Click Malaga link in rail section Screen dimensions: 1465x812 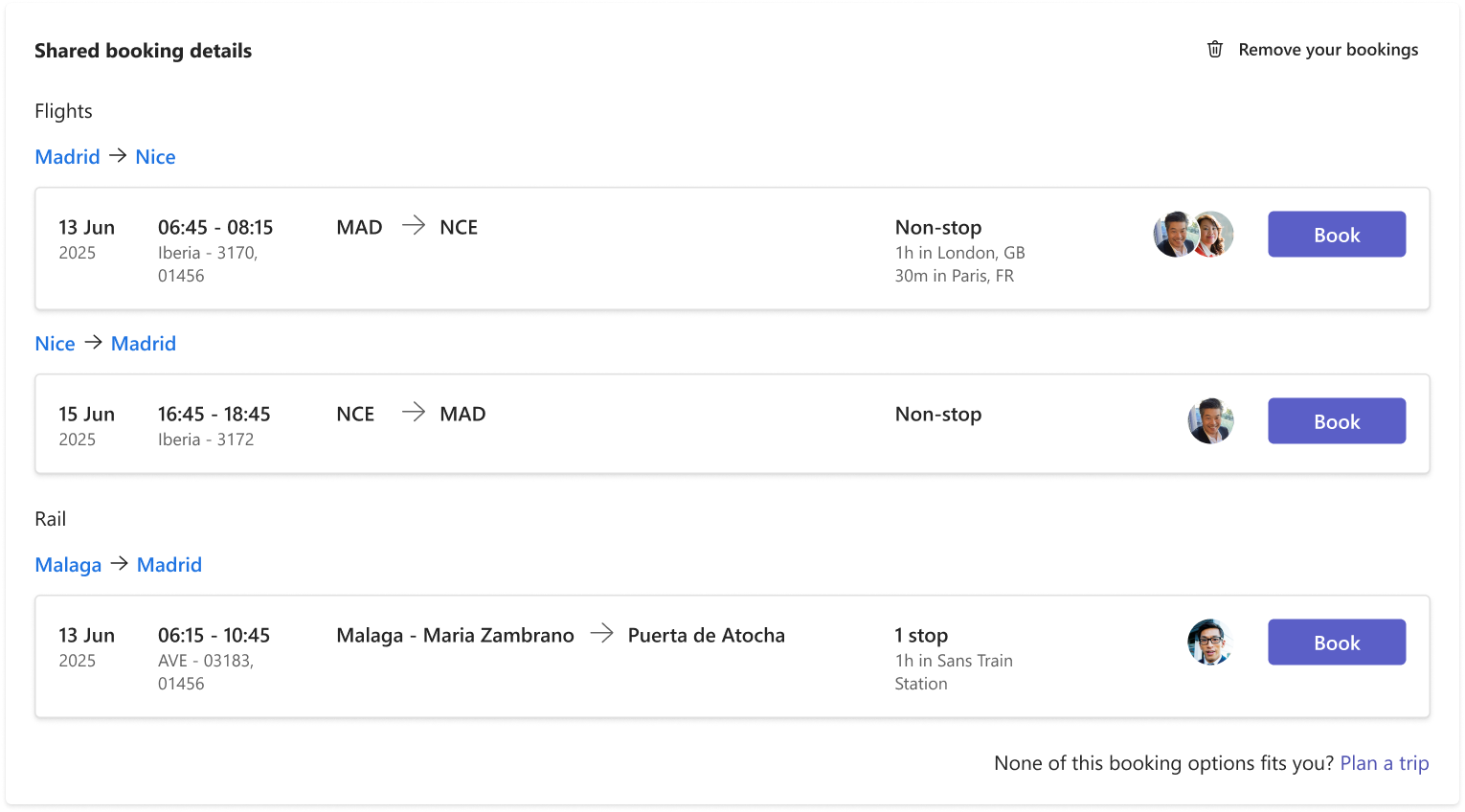pyautogui.click(x=68, y=565)
